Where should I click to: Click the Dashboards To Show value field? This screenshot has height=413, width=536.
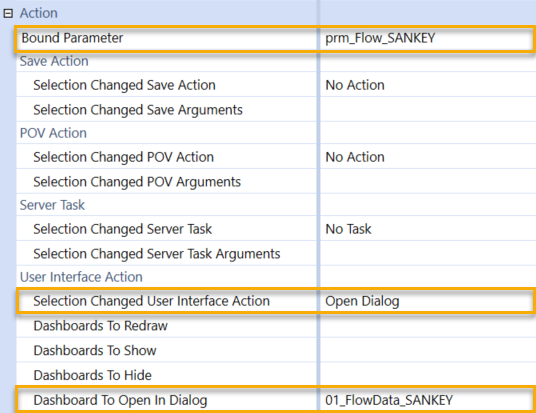tap(428, 350)
